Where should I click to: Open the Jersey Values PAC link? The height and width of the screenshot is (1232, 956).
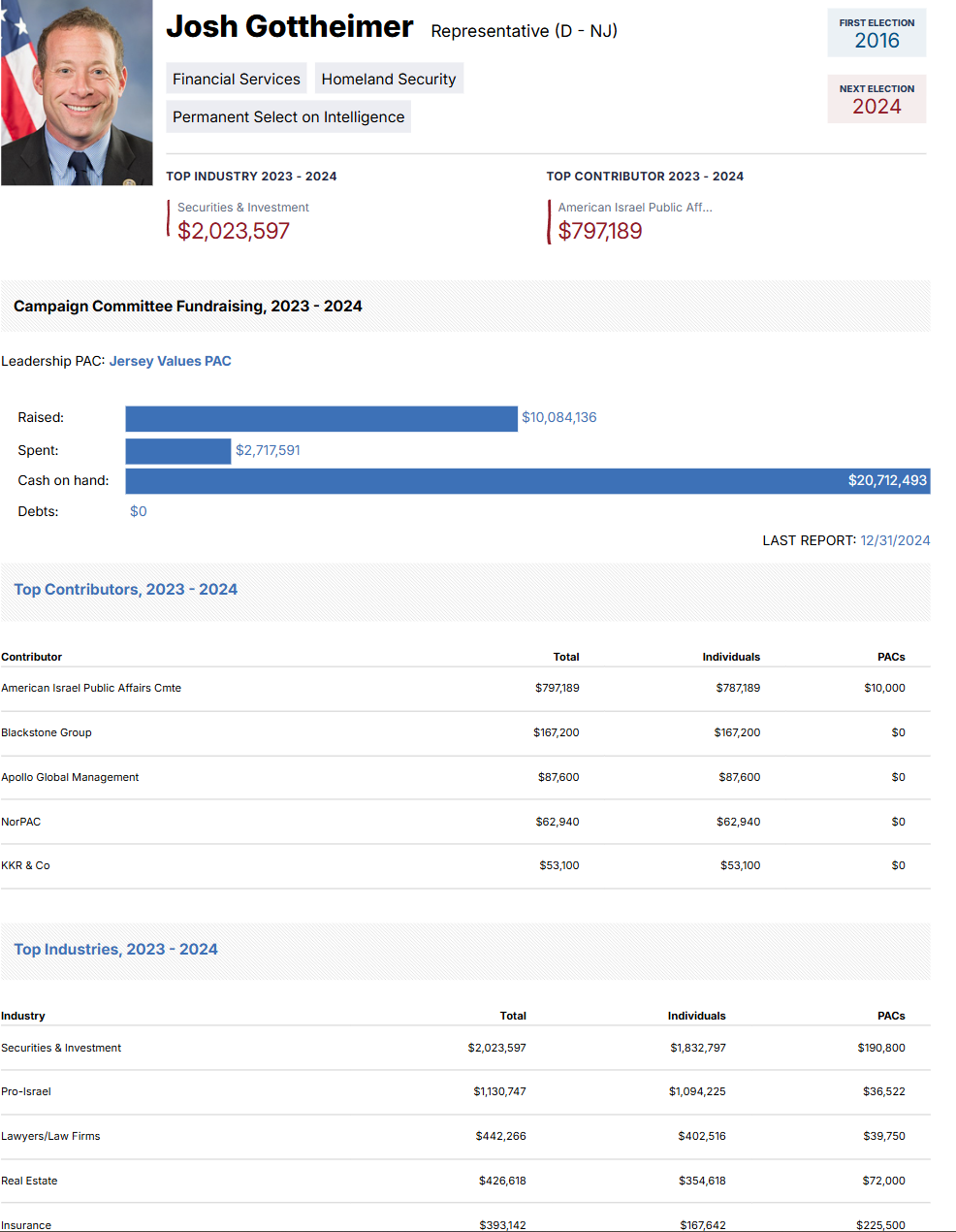tap(170, 361)
